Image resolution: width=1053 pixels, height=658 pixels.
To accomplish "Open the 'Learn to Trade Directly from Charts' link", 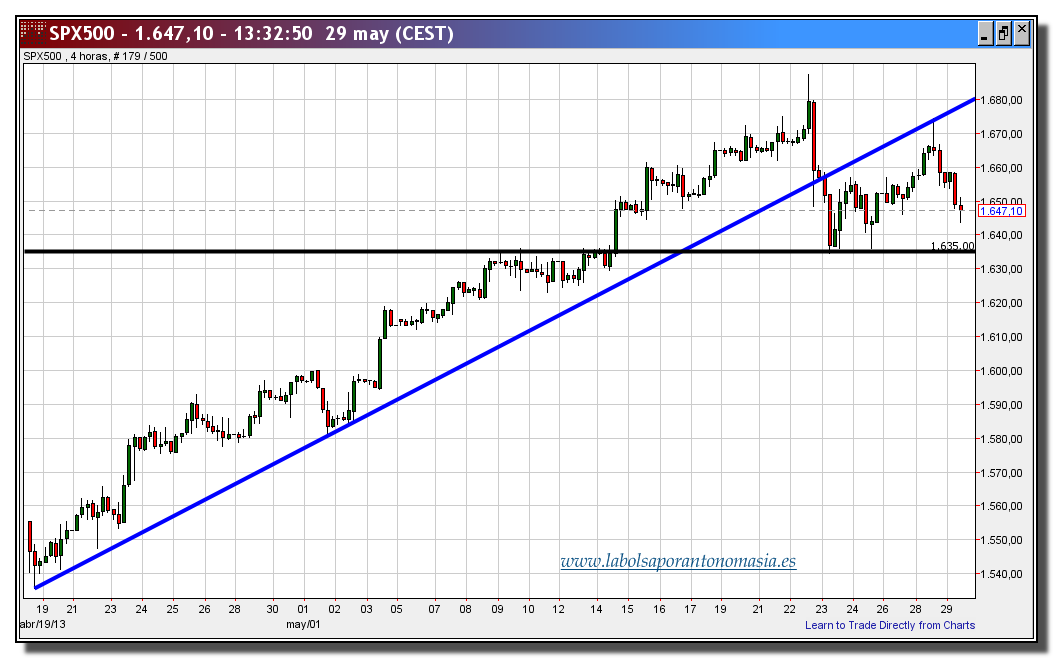I will pos(890,625).
